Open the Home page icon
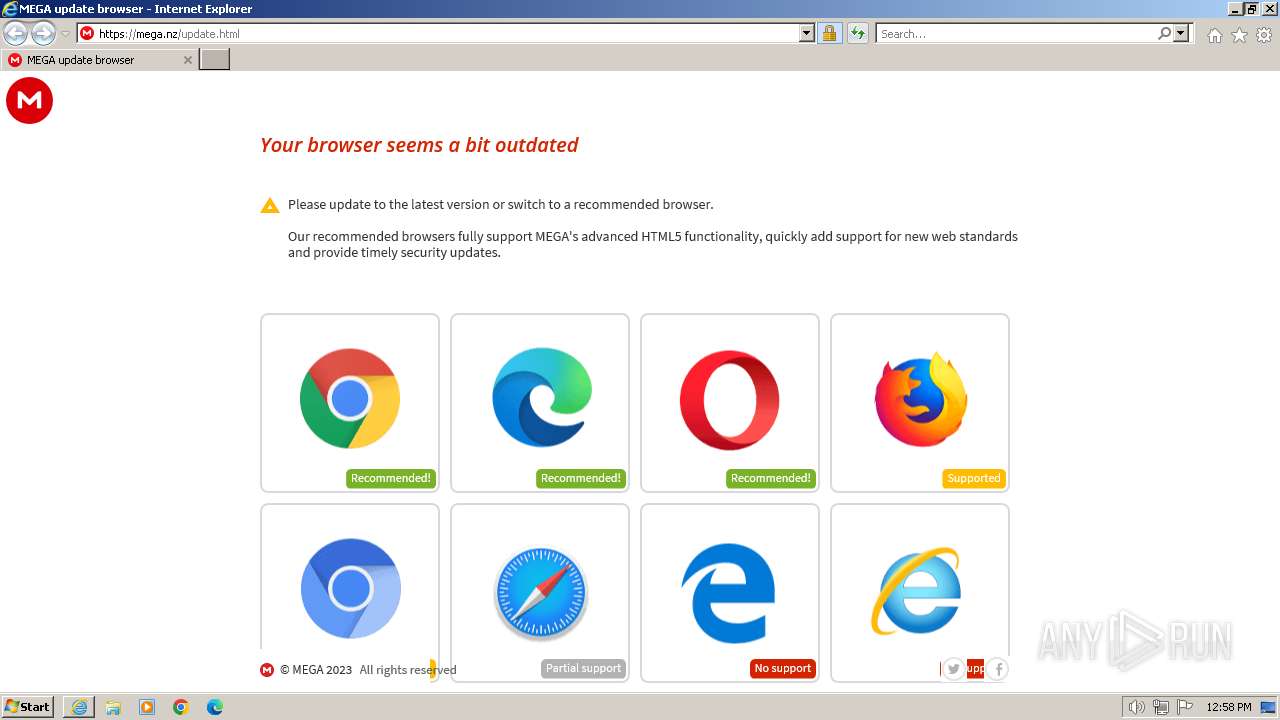 (1214, 35)
